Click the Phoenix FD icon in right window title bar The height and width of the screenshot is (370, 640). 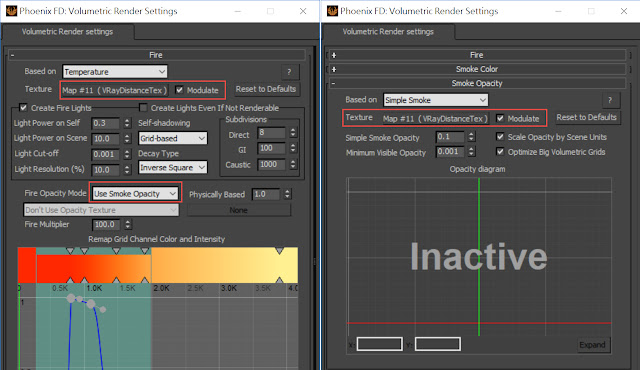[332, 11]
